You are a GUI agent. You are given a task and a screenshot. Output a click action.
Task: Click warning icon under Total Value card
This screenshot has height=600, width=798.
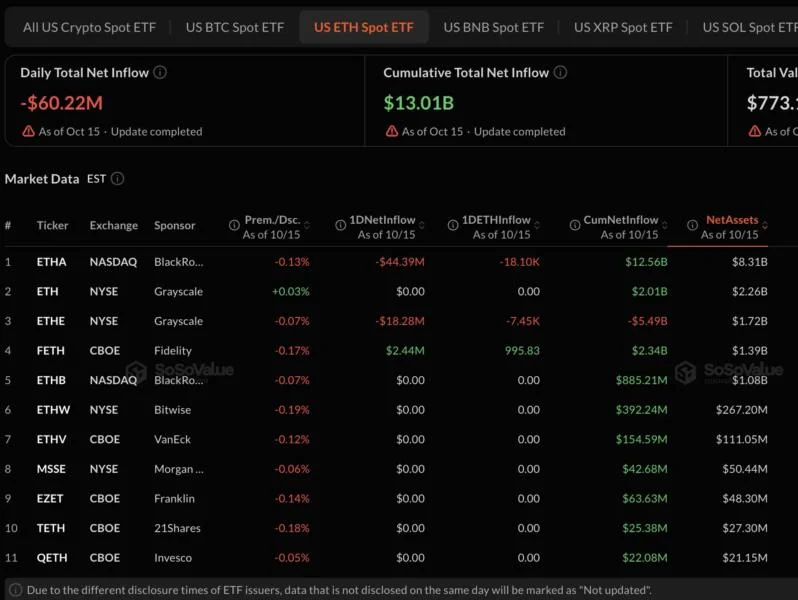(x=755, y=131)
